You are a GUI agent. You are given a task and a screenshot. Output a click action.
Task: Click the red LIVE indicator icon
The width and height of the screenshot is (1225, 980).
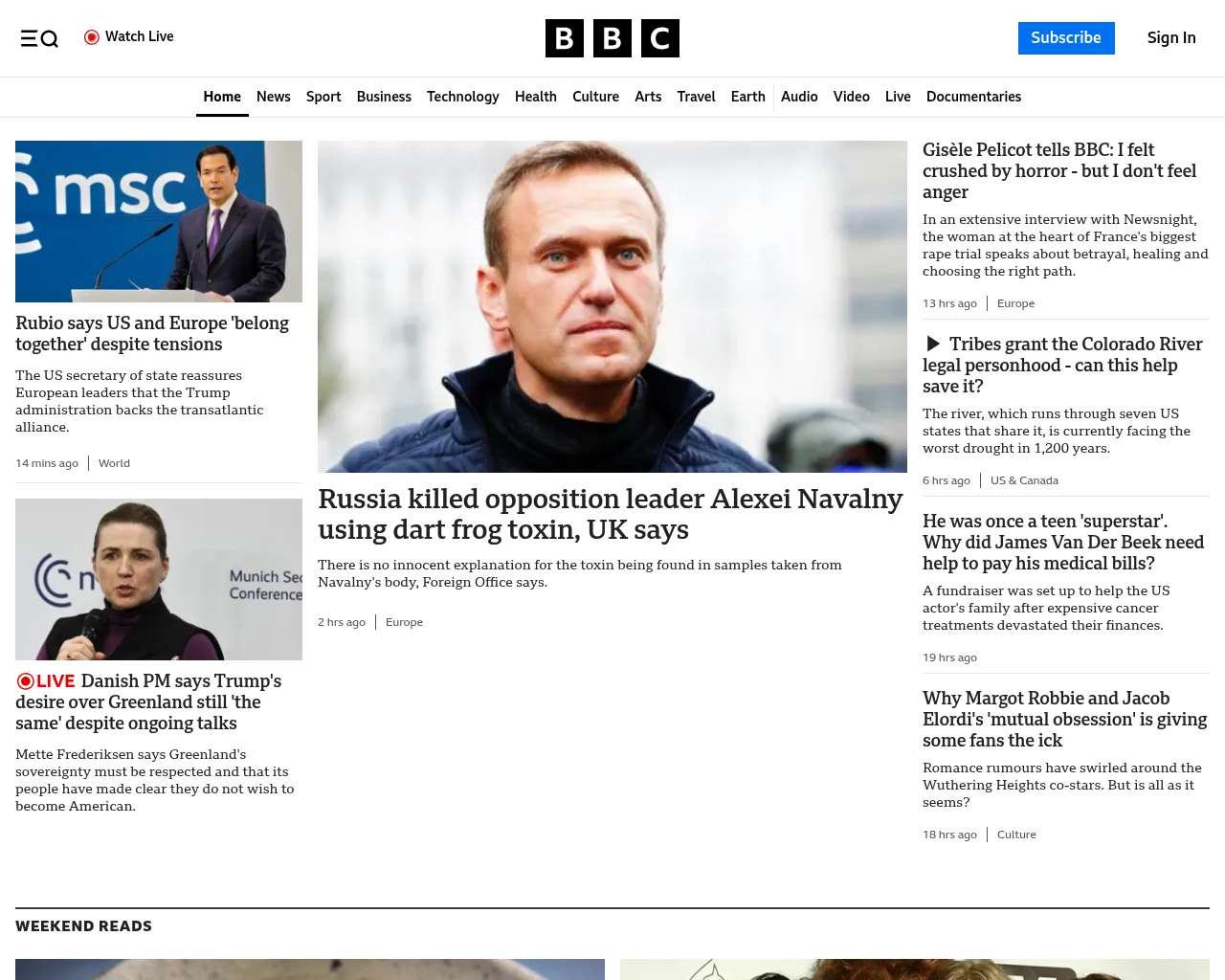click(26, 681)
